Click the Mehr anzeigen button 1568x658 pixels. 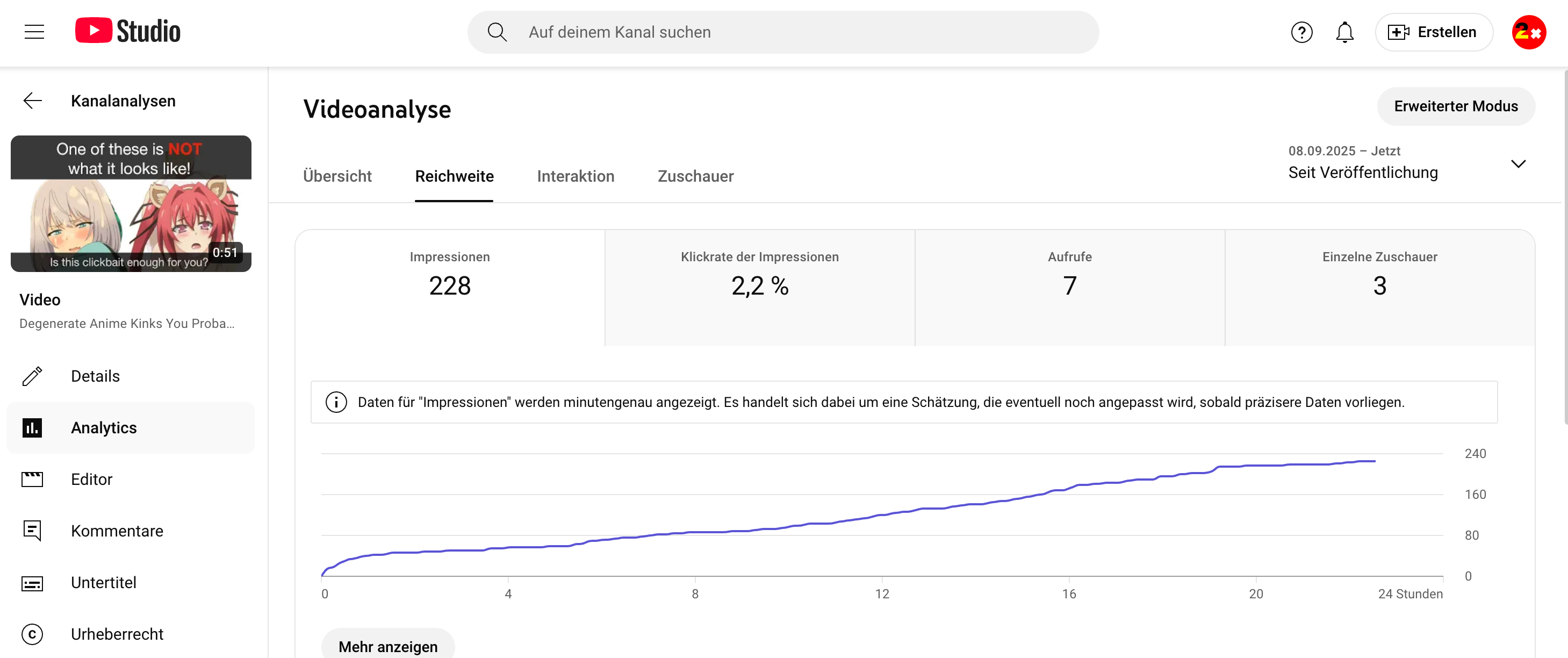tap(388, 646)
